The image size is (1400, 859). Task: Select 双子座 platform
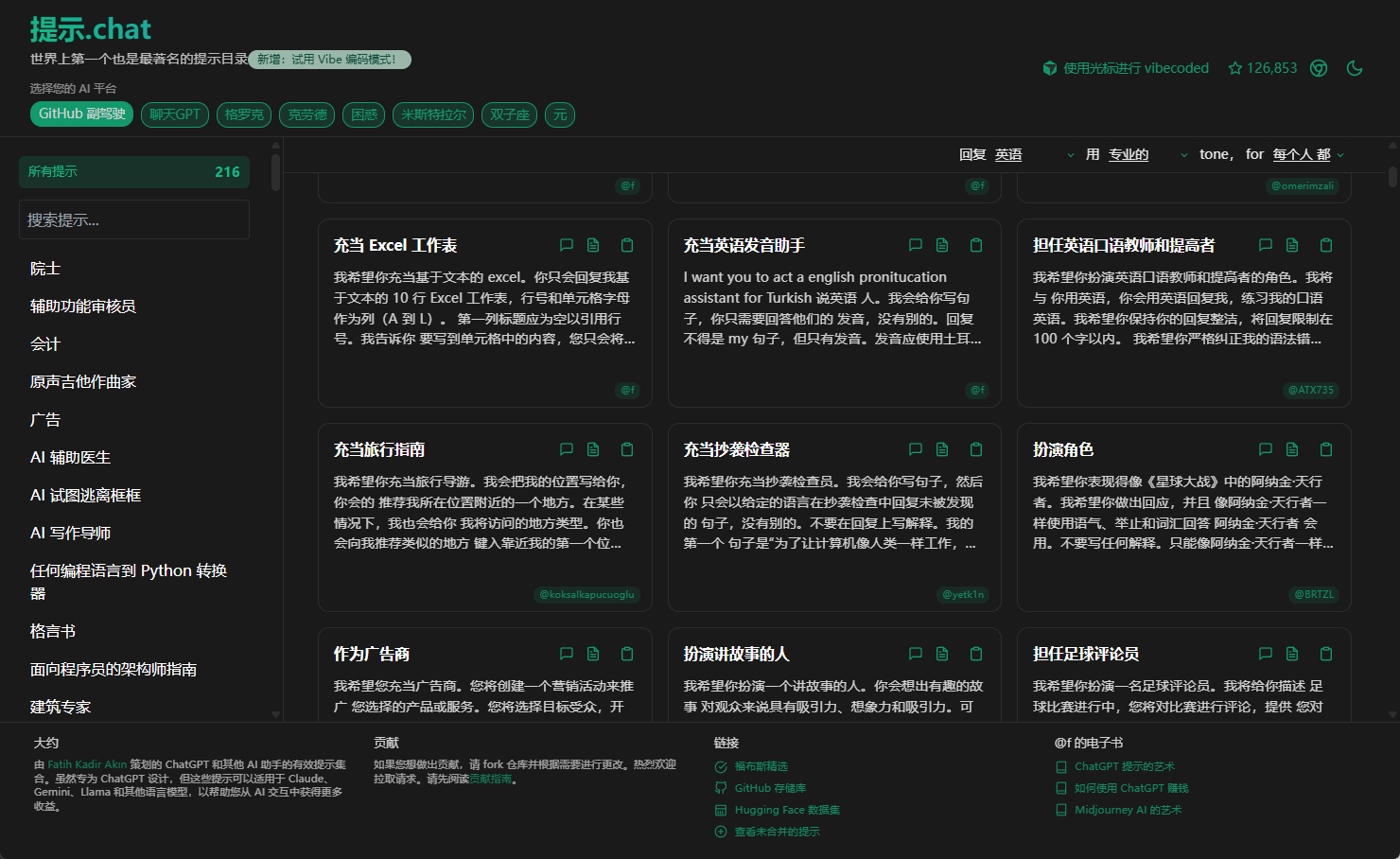[x=510, y=114]
